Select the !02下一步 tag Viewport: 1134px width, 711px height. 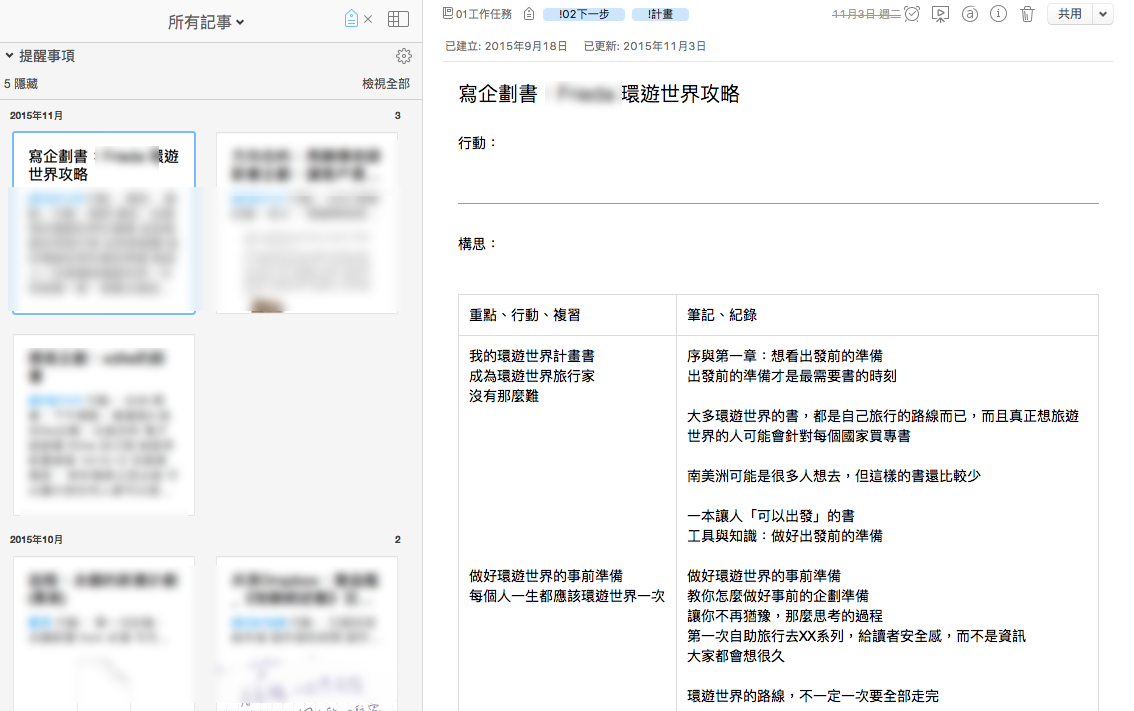tap(584, 14)
